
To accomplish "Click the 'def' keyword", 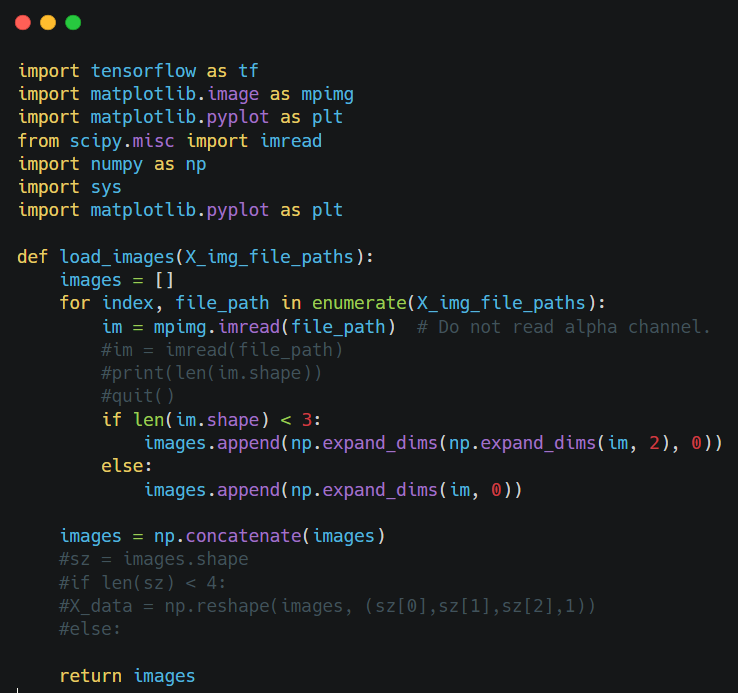I will click(x=32, y=257).
